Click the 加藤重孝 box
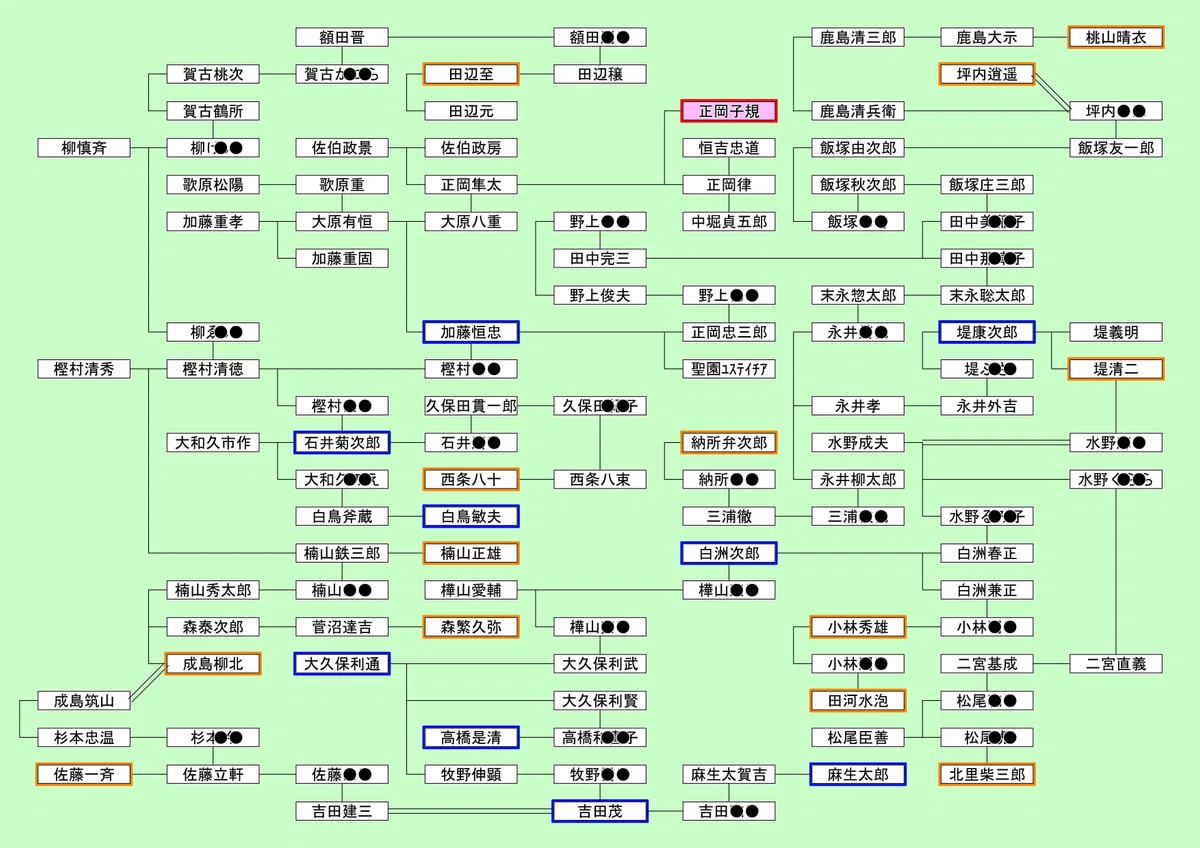 click(213, 222)
